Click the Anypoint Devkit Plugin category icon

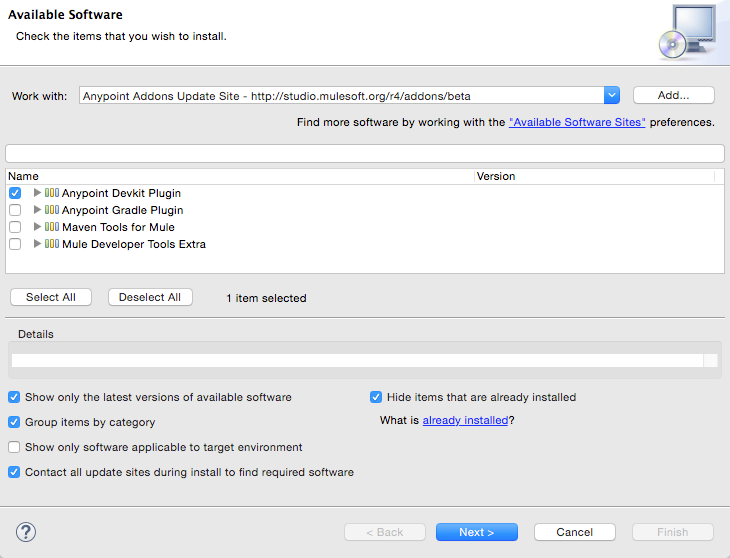(x=52, y=193)
